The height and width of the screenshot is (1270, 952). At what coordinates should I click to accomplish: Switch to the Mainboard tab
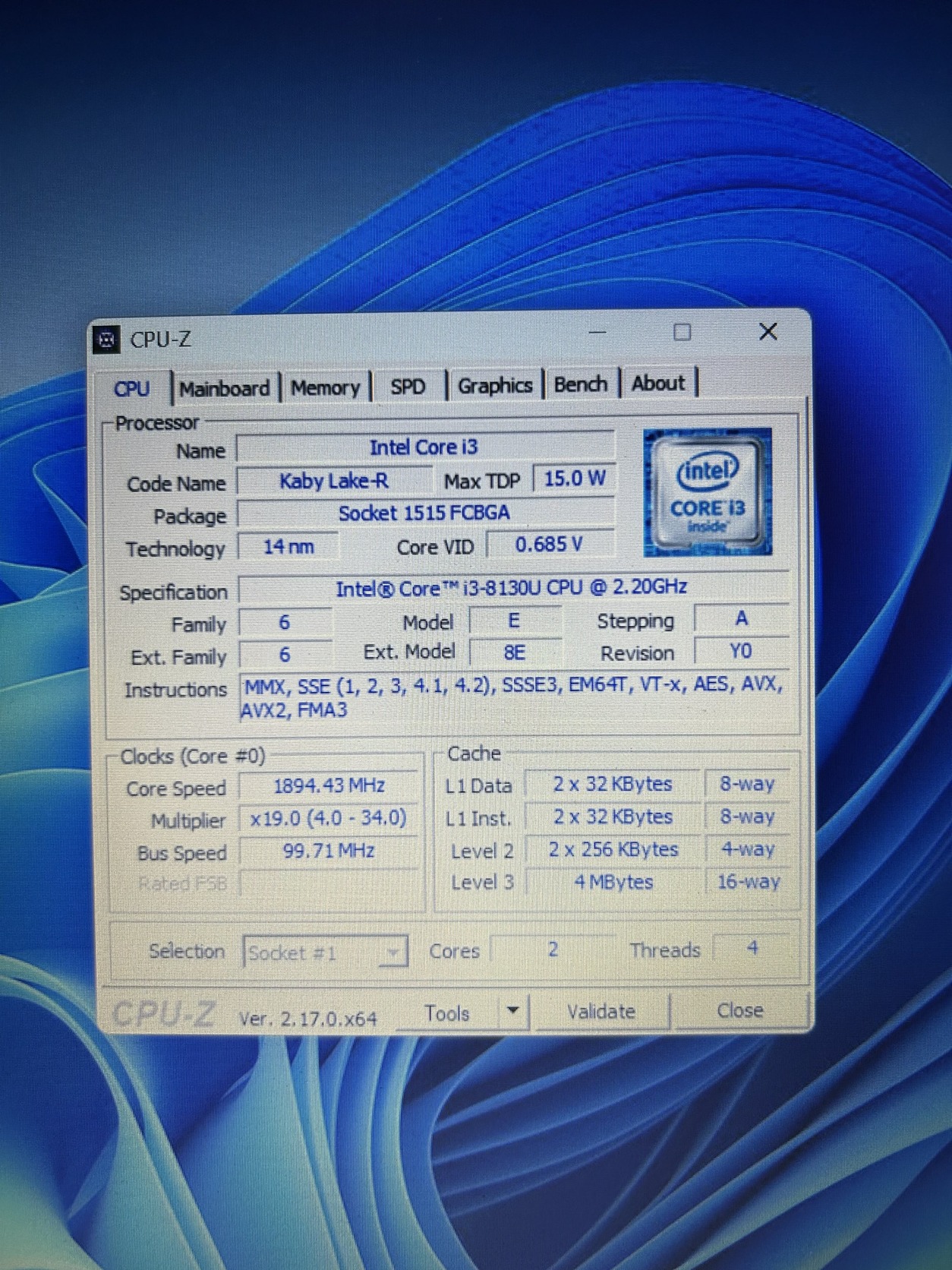tap(225, 388)
